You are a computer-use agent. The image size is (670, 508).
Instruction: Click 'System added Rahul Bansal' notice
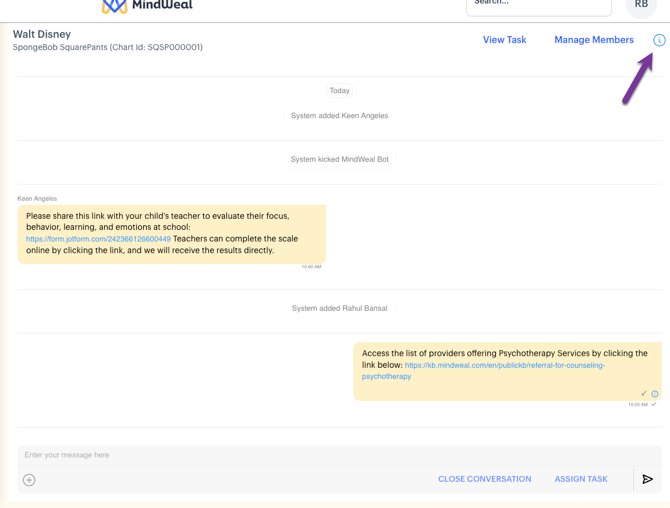(x=339, y=308)
